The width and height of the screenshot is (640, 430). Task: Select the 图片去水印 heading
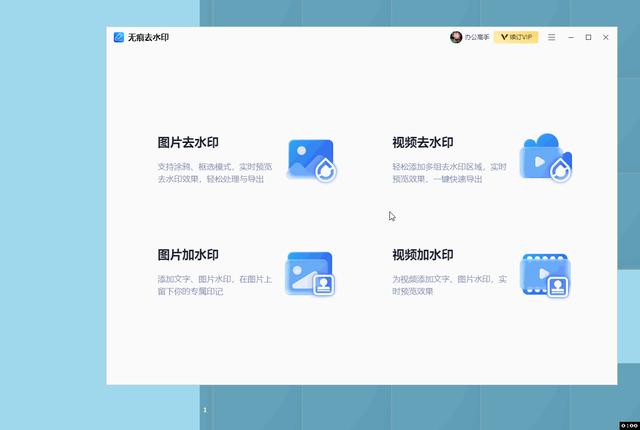(188, 142)
